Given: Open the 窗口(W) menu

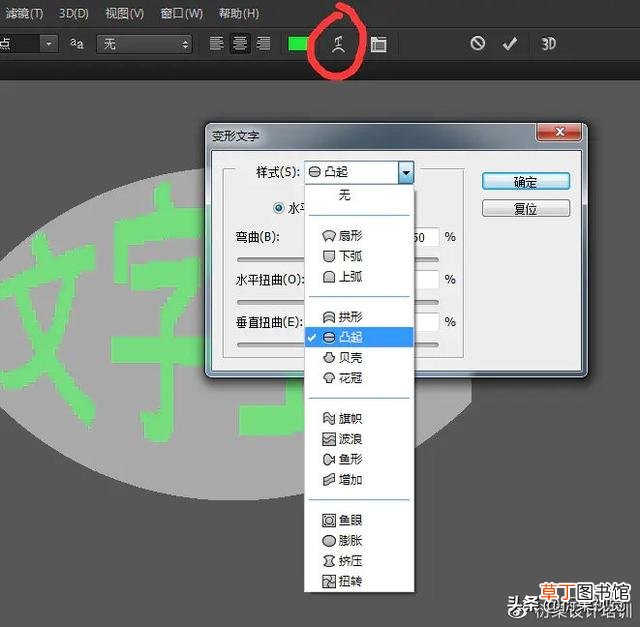Looking at the screenshot, I should [181, 13].
